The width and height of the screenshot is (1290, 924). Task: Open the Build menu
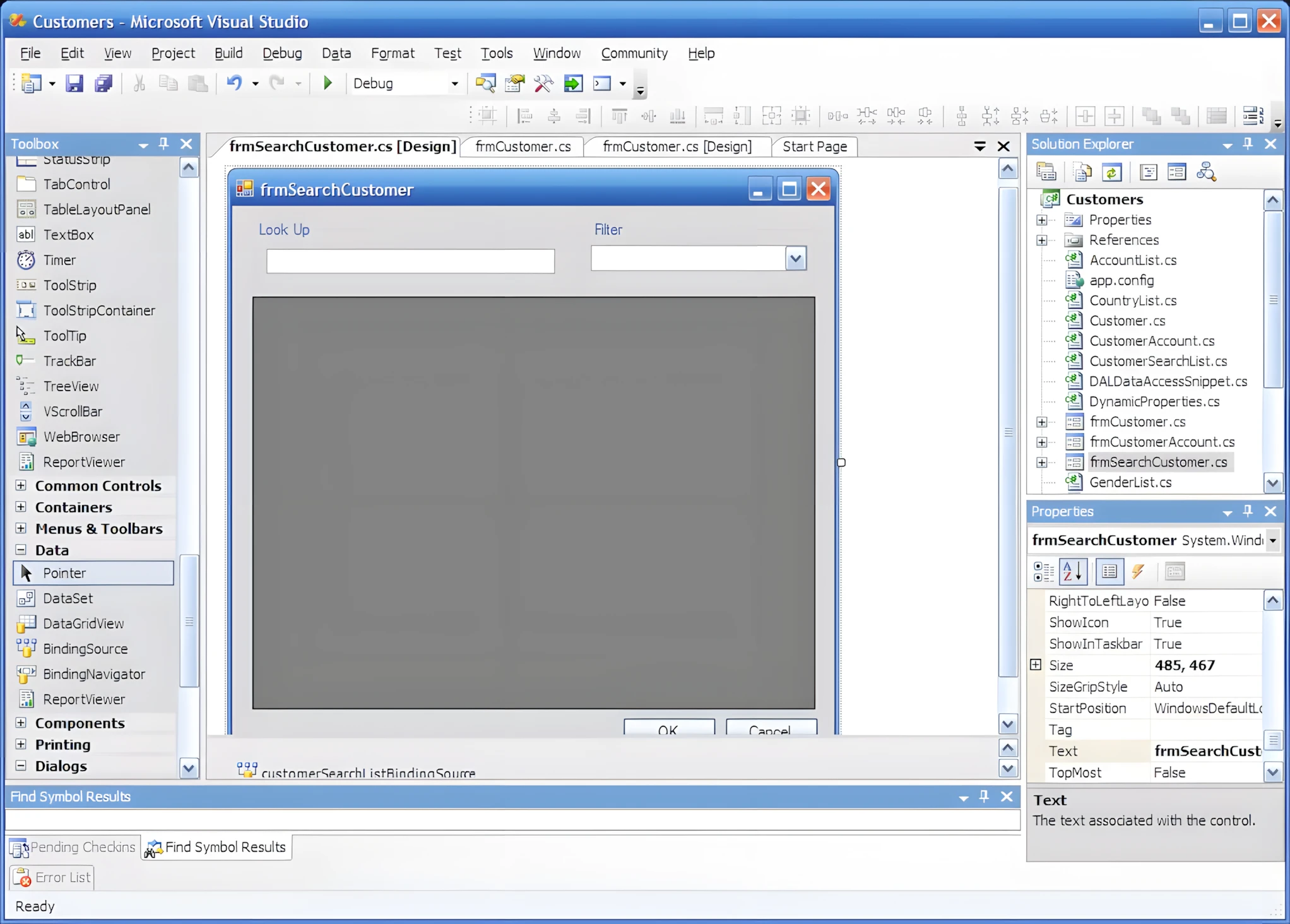228,53
